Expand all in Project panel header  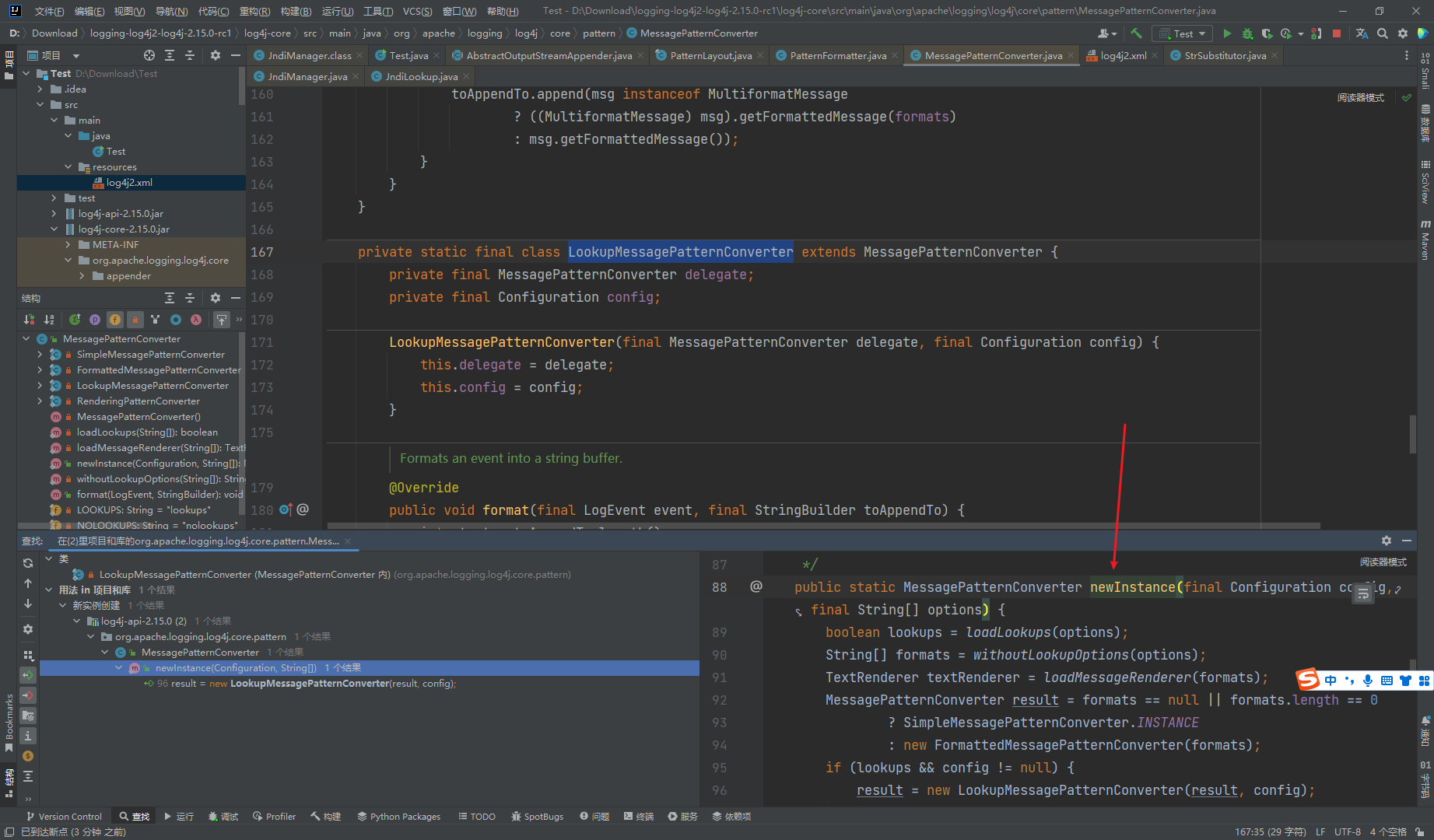(170, 55)
